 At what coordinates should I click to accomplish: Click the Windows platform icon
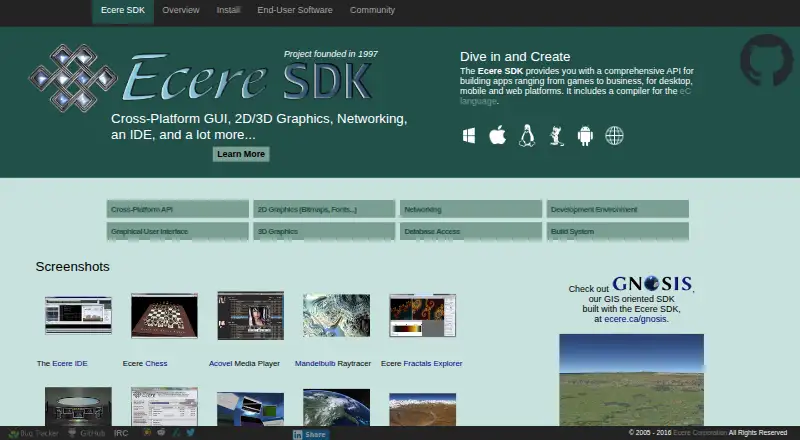point(469,136)
